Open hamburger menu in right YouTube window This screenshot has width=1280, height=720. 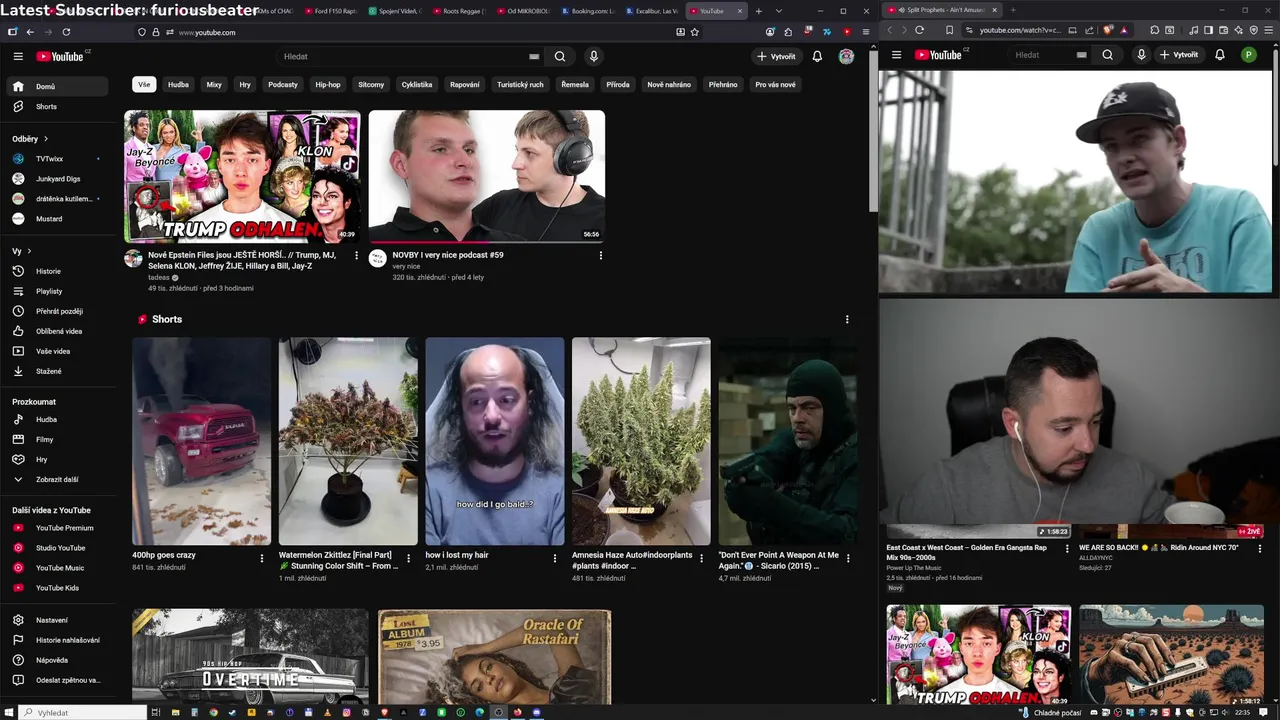(896, 55)
